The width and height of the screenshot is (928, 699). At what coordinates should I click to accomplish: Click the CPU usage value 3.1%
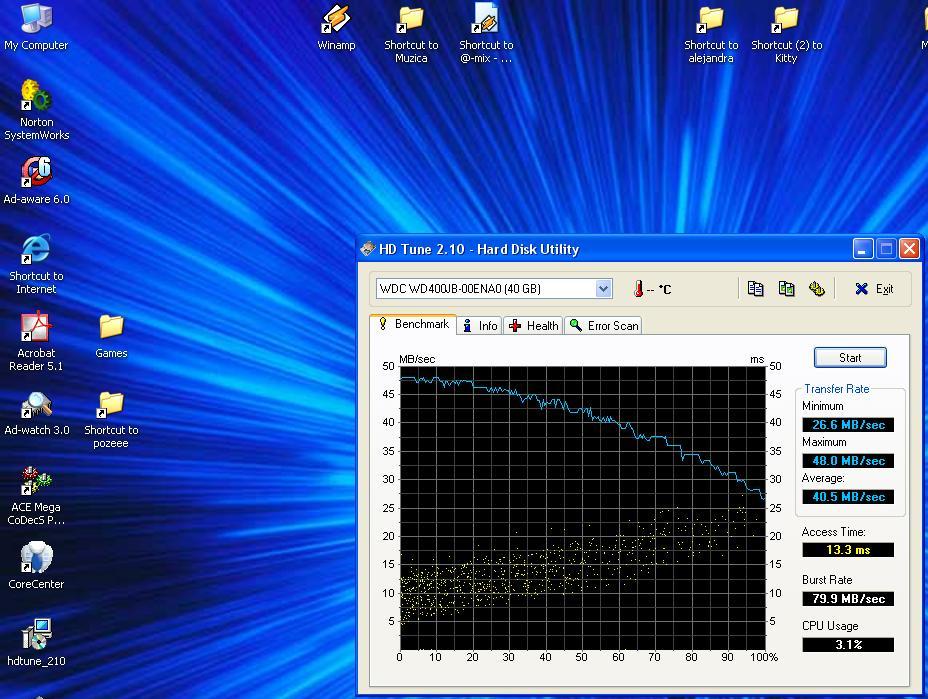coord(848,645)
